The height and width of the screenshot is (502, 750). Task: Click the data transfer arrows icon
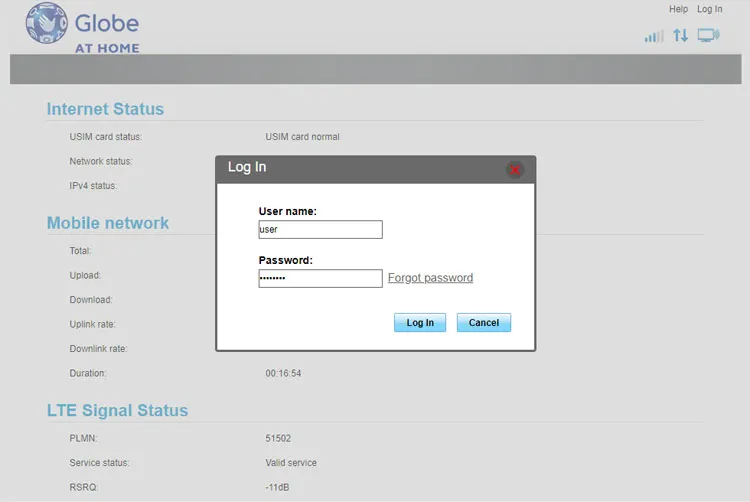680,35
